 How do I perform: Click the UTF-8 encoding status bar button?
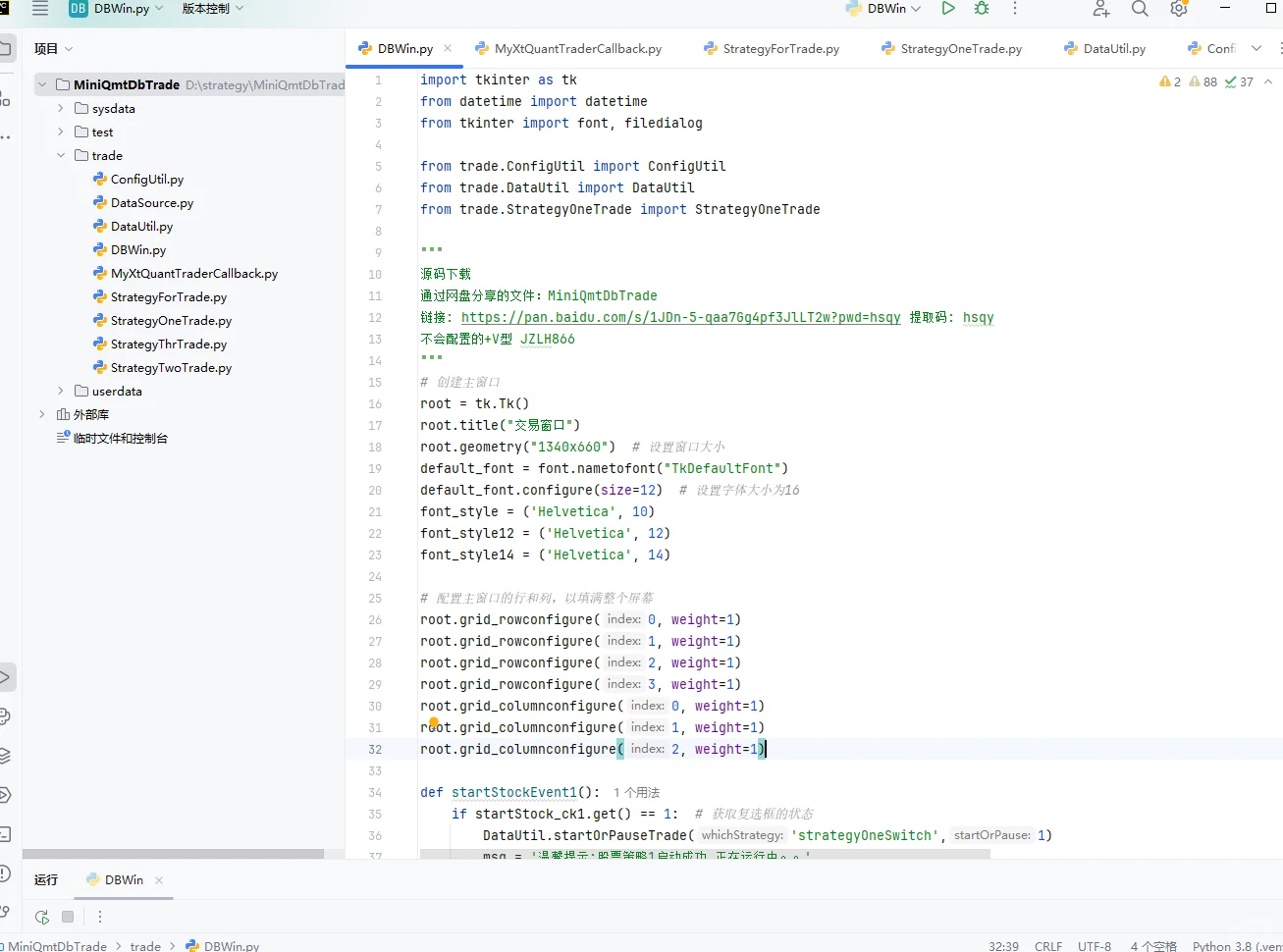(x=1094, y=946)
